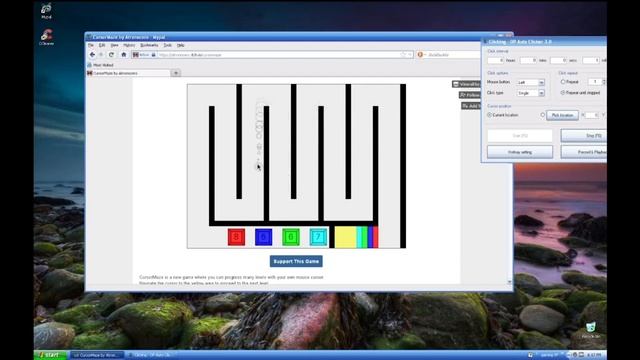Select the red level 8 box
Screen dimensions: 640x360
click(x=236, y=237)
